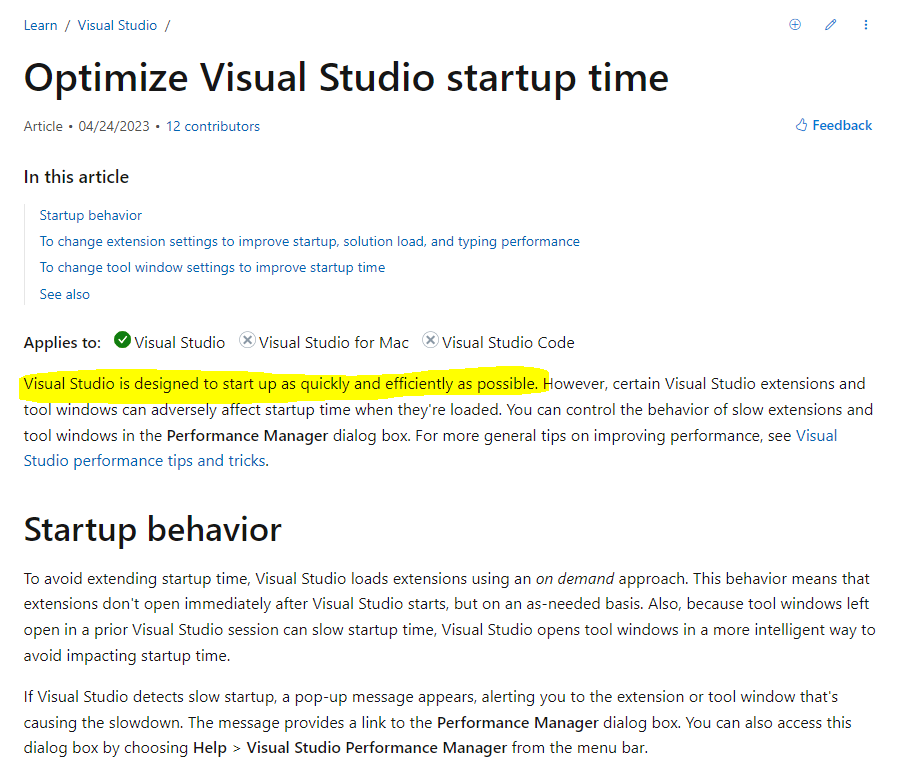Open the Learn breadcrumb link
The height and width of the screenshot is (770, 903).
[40, 25]
